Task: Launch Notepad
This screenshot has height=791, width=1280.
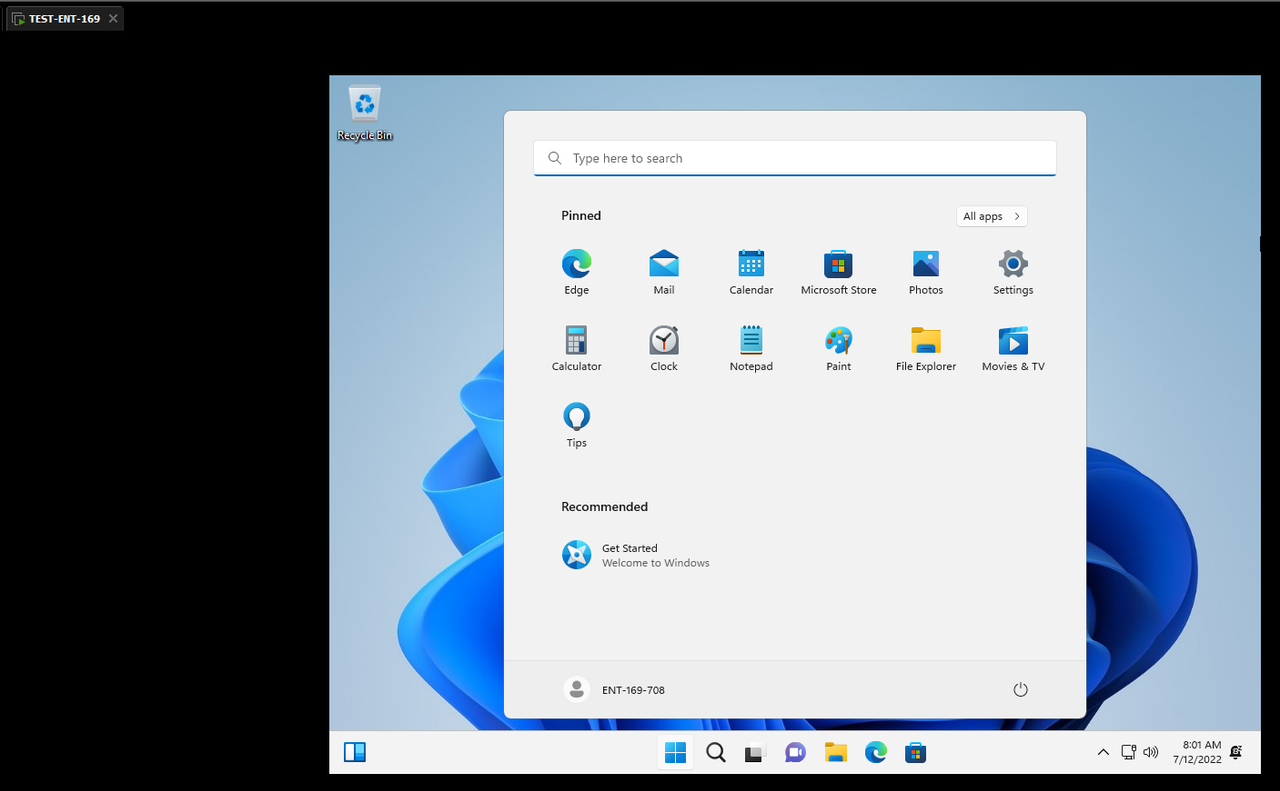Action: [x=751, y=348]
